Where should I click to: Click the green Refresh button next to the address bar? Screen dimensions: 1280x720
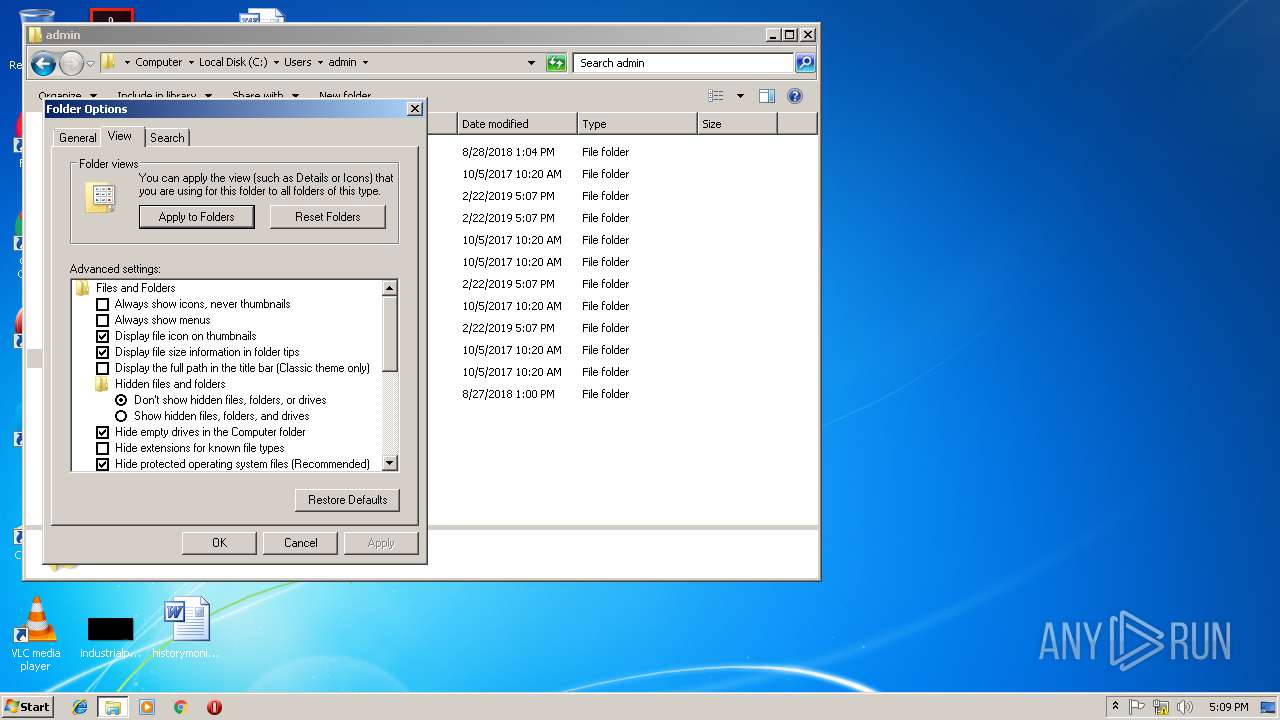[x=556, y=63]
